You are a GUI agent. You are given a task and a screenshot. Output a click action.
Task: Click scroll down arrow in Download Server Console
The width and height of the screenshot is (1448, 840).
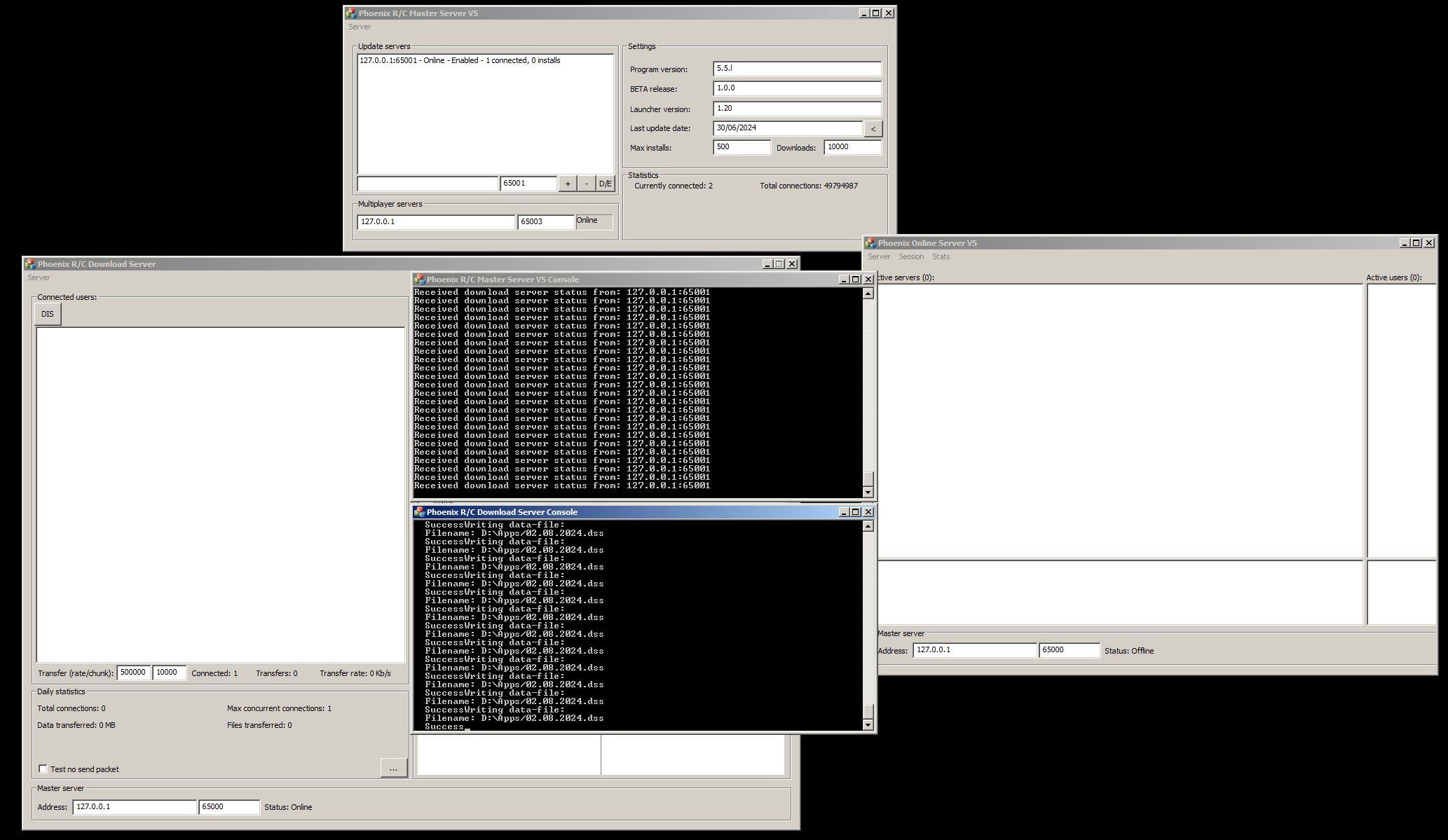868,725
